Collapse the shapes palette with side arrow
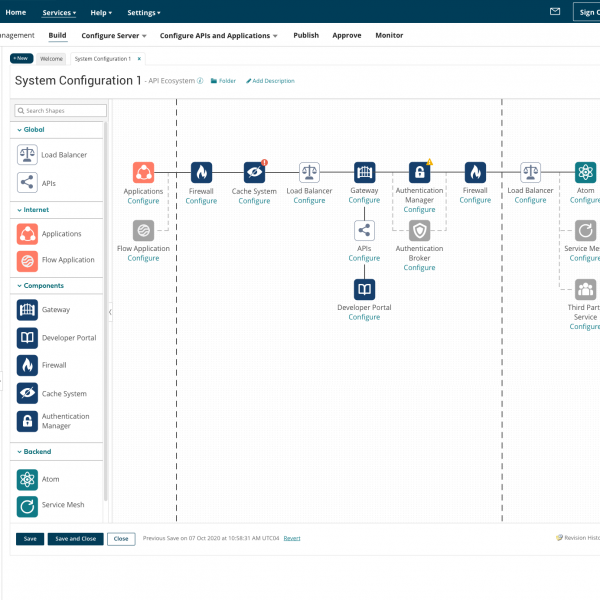The height and width of the screenshot is (600, 600). (x=110, y=312)
